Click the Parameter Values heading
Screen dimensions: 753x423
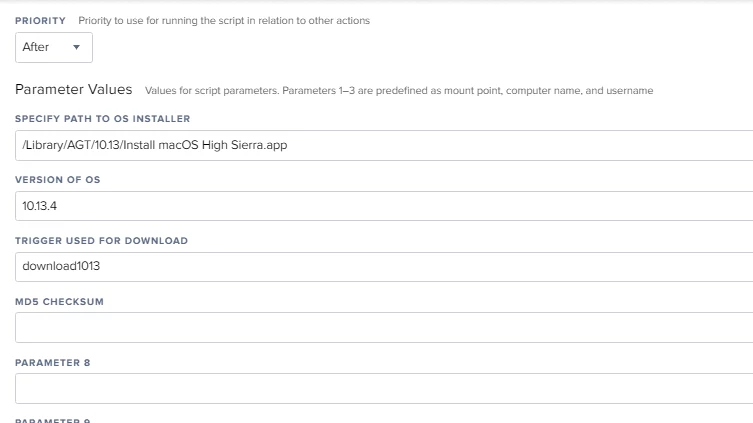point(74,89)
